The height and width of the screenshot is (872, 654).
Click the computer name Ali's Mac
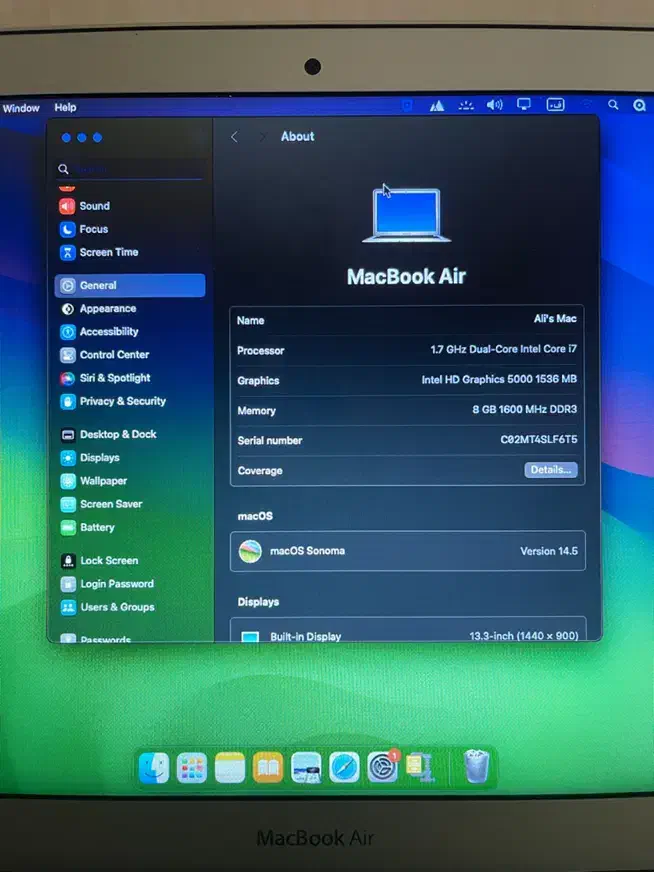[x=555, y=319]
